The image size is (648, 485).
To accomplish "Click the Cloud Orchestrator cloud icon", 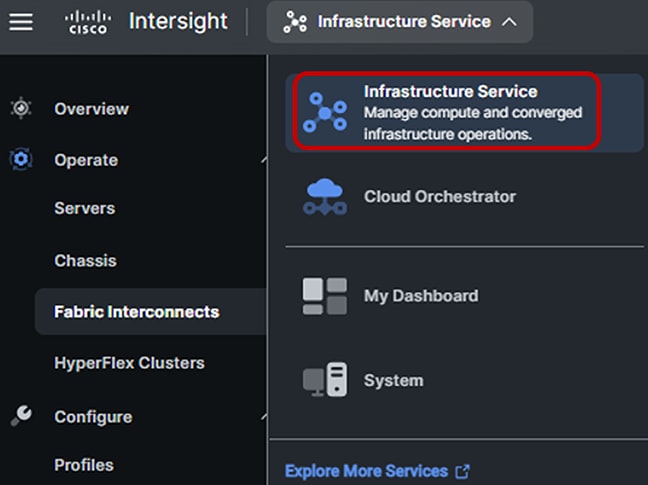I will [325, 197].
